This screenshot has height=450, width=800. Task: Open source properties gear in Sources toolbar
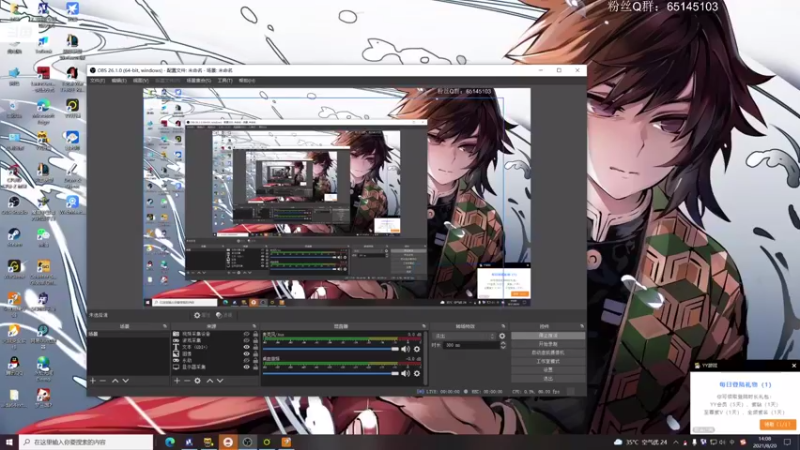(x=197, y=381)
